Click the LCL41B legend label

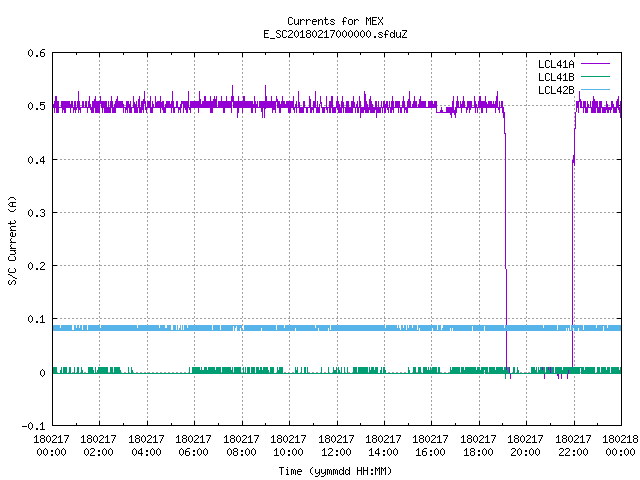tap(556, 77)
